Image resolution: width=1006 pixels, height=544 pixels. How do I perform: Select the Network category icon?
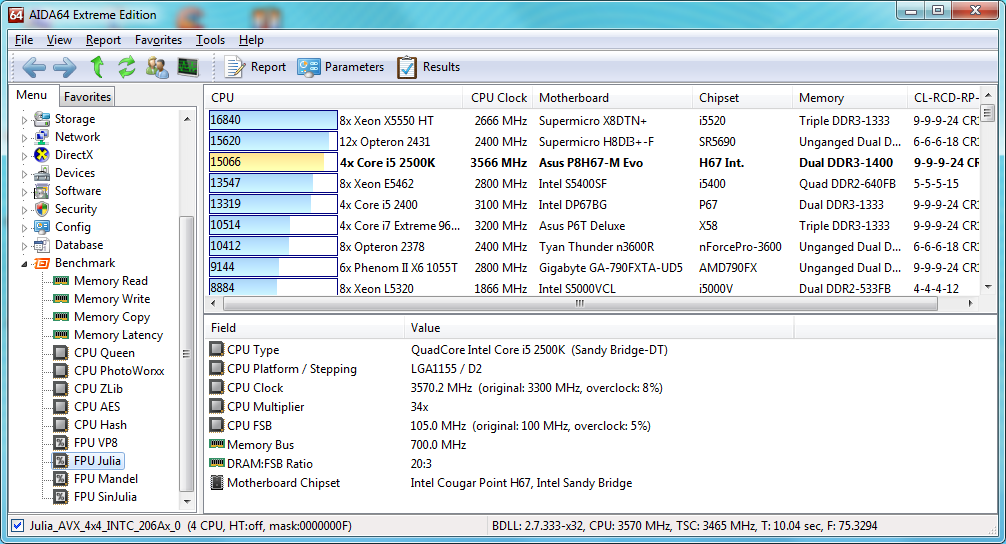pos(42,137)
